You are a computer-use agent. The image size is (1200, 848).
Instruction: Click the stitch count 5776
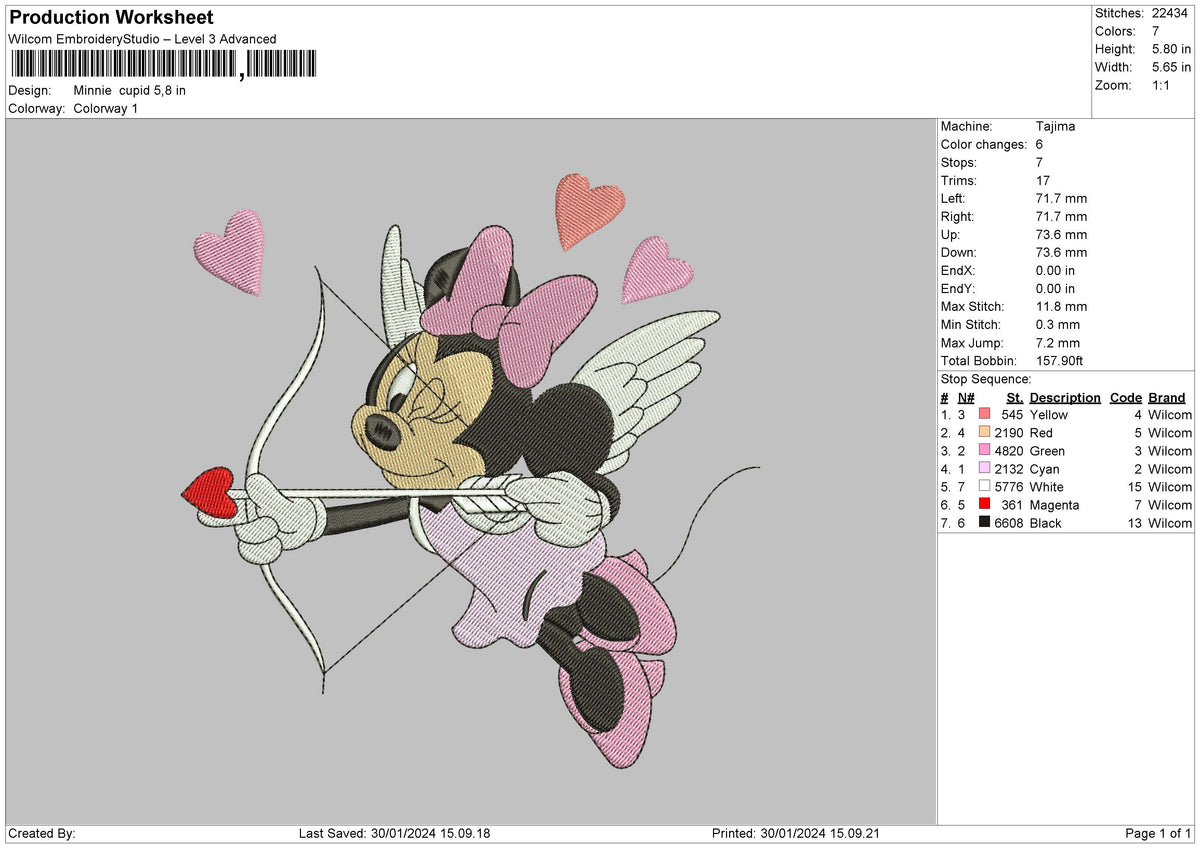(1009, 487)
